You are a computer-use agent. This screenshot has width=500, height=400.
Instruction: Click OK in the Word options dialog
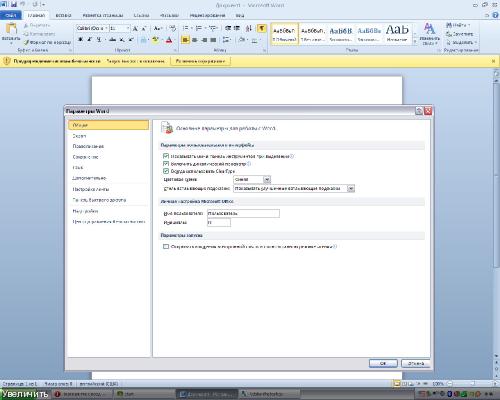click(x=383, y=363)
